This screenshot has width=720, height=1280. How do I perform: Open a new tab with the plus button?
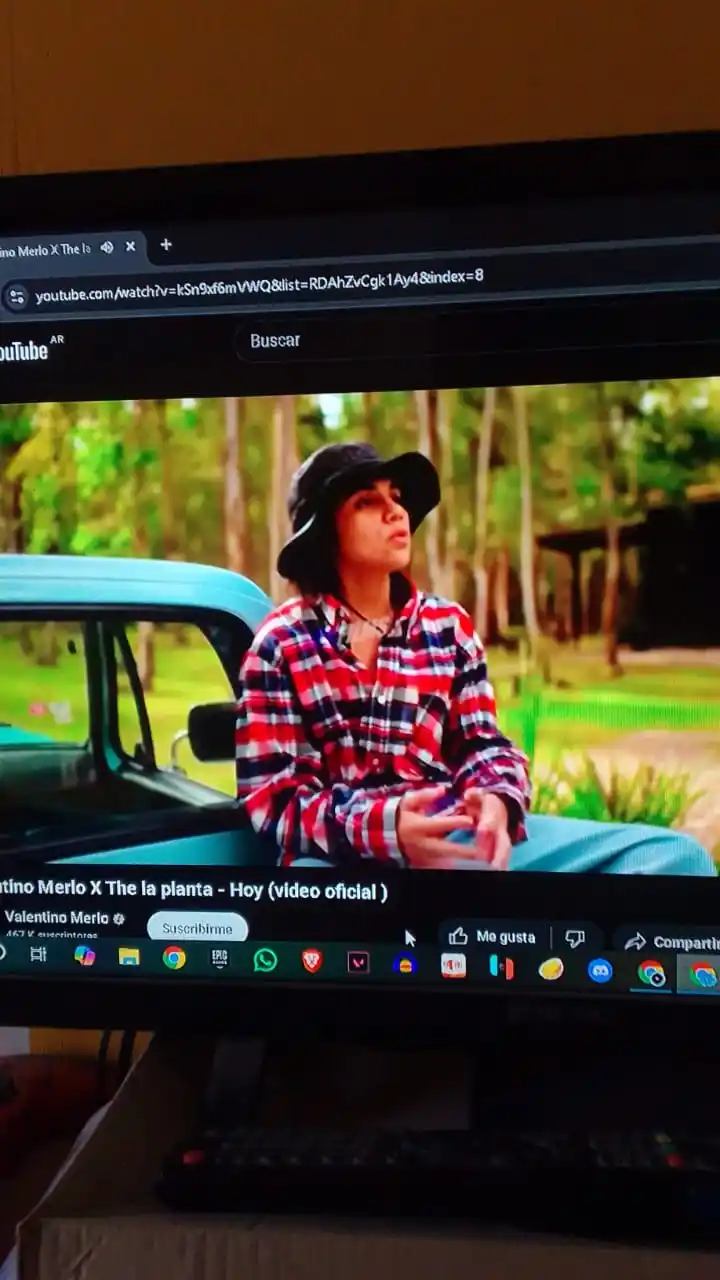[x=166, y=245]
